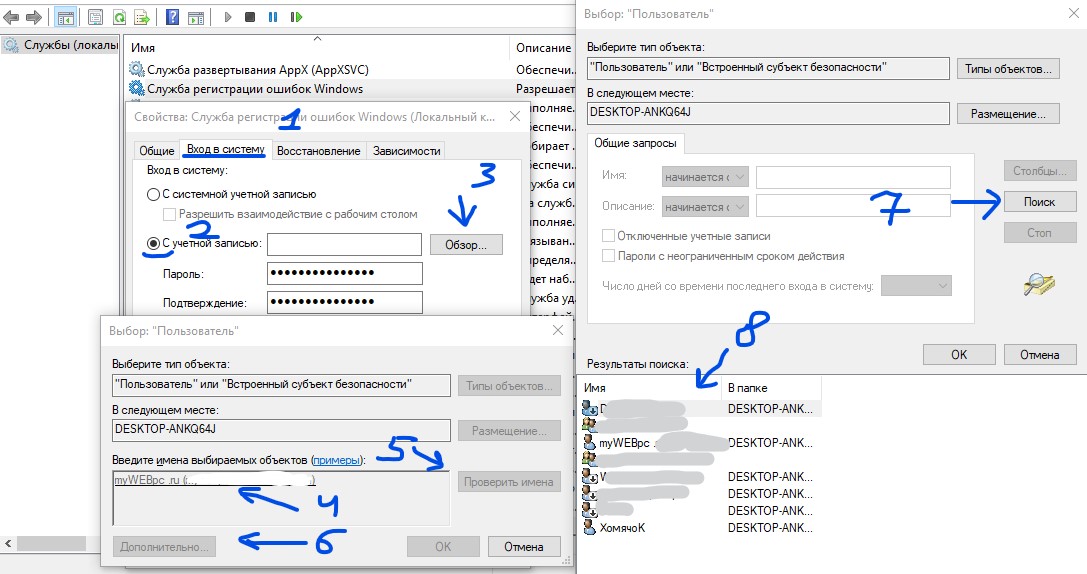Screen dimensions: 1087x574
Task: Click the Пароль input field
Action: pos(345,273)
